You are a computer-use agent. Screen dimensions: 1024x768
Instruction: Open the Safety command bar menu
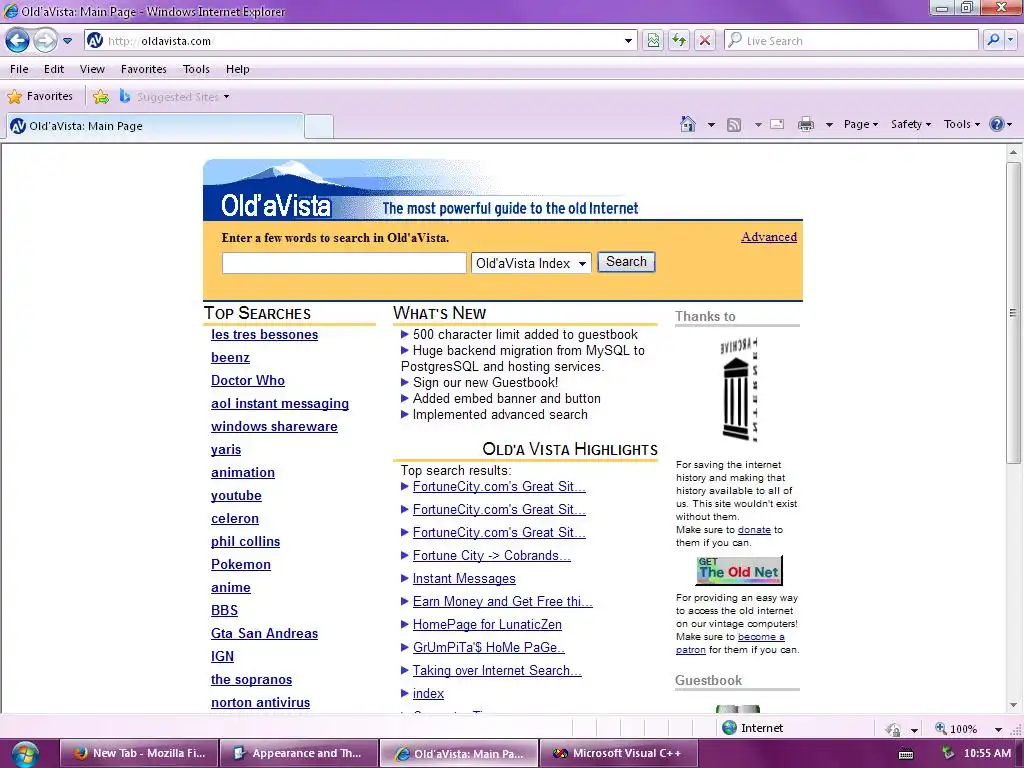[911, 124]
